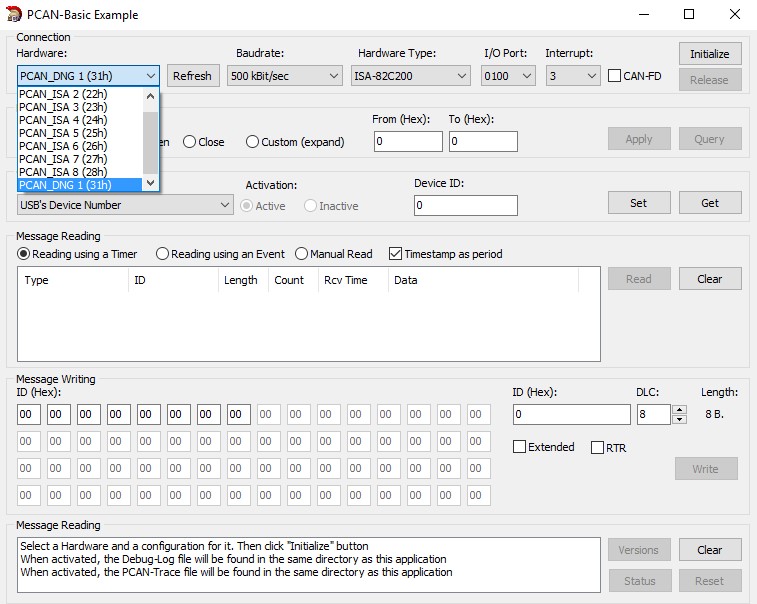
Task: Click the Length column header
Action: click(x=243, y=280)
